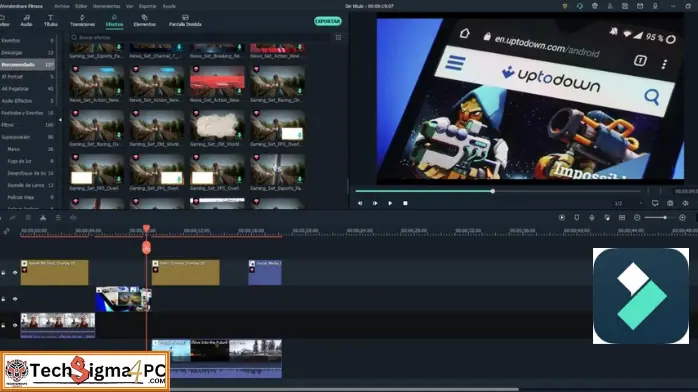Click the effects search field
This screenshot has height=392, width=698.
coord(200,38)
